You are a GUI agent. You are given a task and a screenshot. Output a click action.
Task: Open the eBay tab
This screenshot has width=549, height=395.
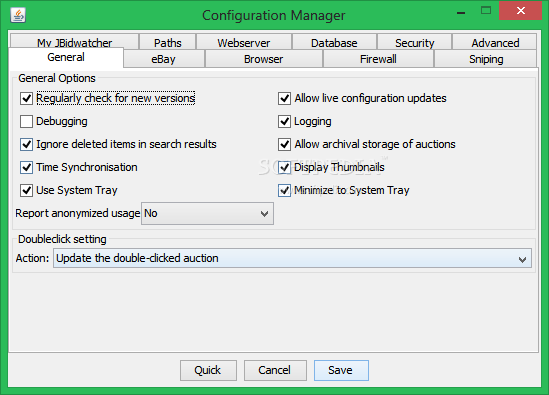click(164, 58)
